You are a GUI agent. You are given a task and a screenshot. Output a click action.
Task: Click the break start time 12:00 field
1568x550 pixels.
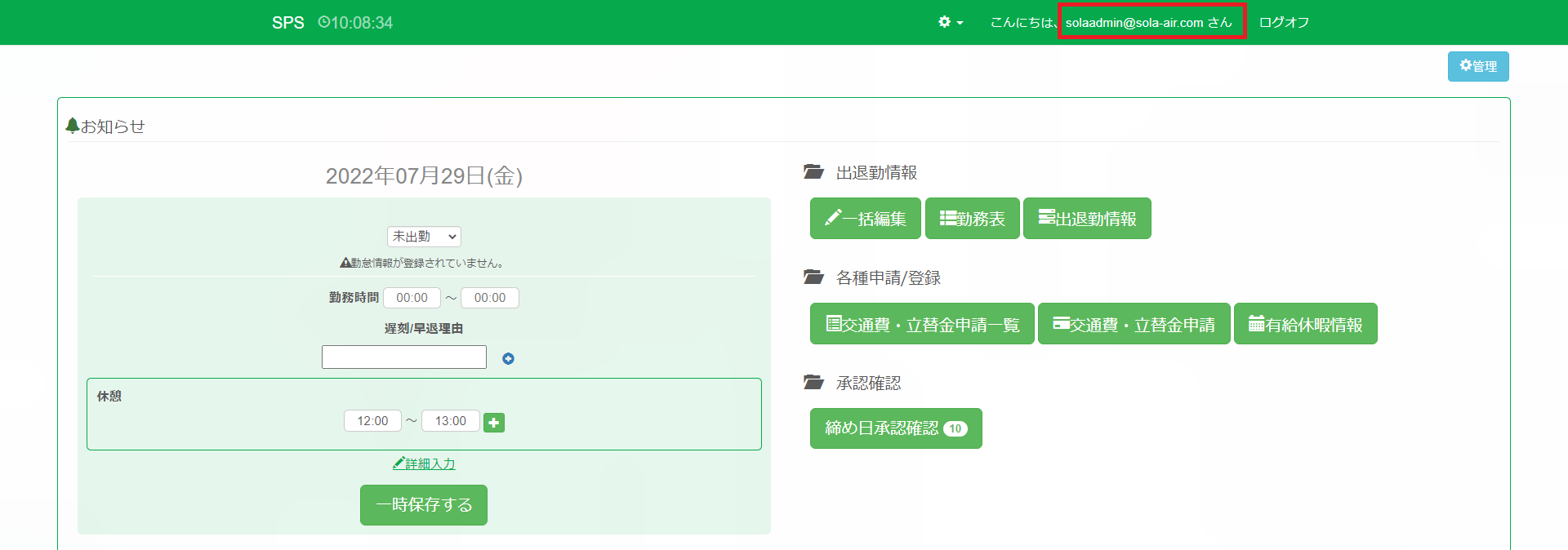(x=372, y=421)
